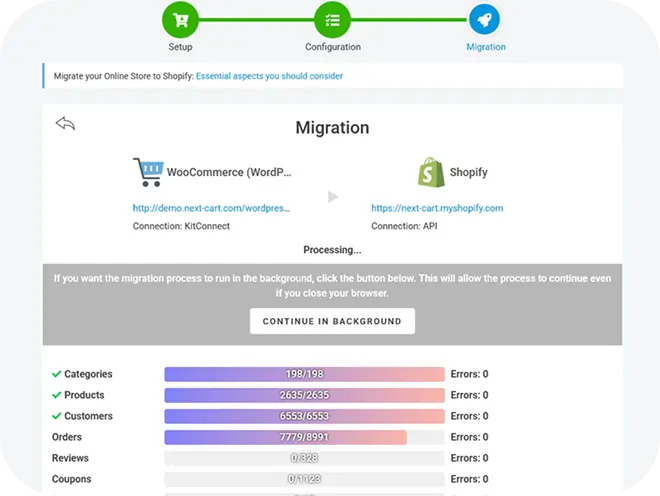Click the Migration rocket step icon
The height and width of the screenshot is (496, 660).
click(x=485, y=19)
